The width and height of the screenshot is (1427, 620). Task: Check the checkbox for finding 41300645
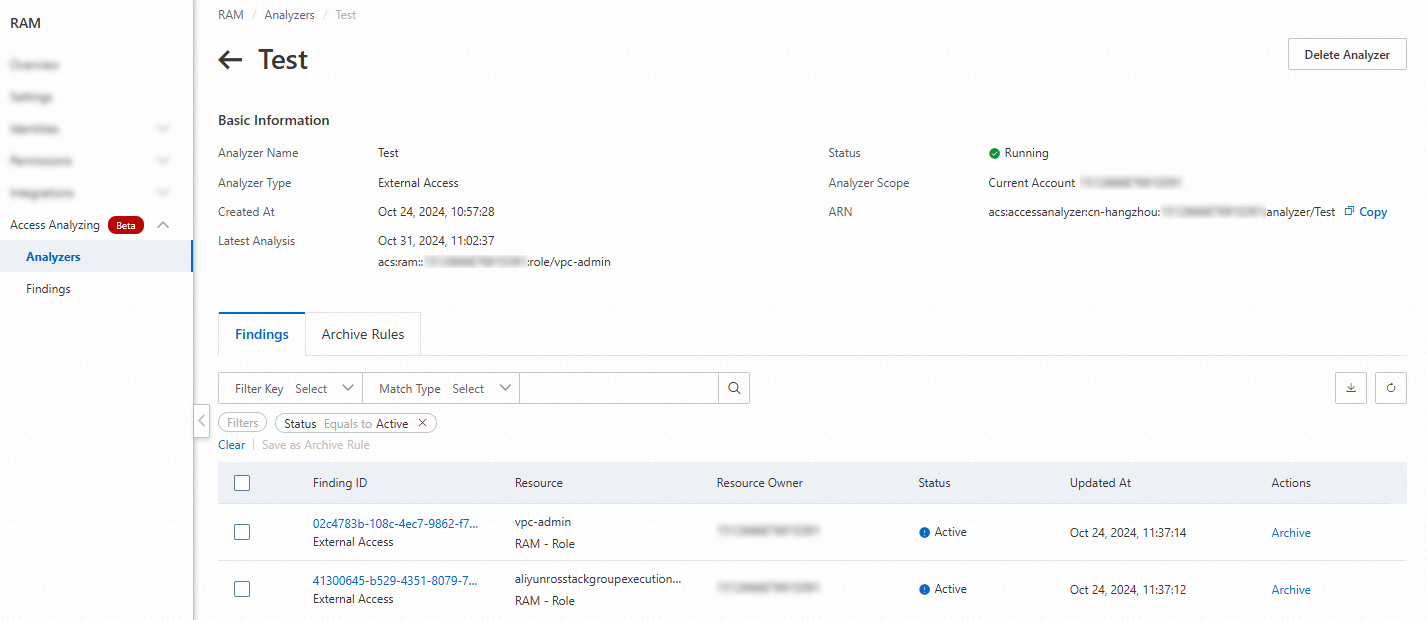pos(241,589)
